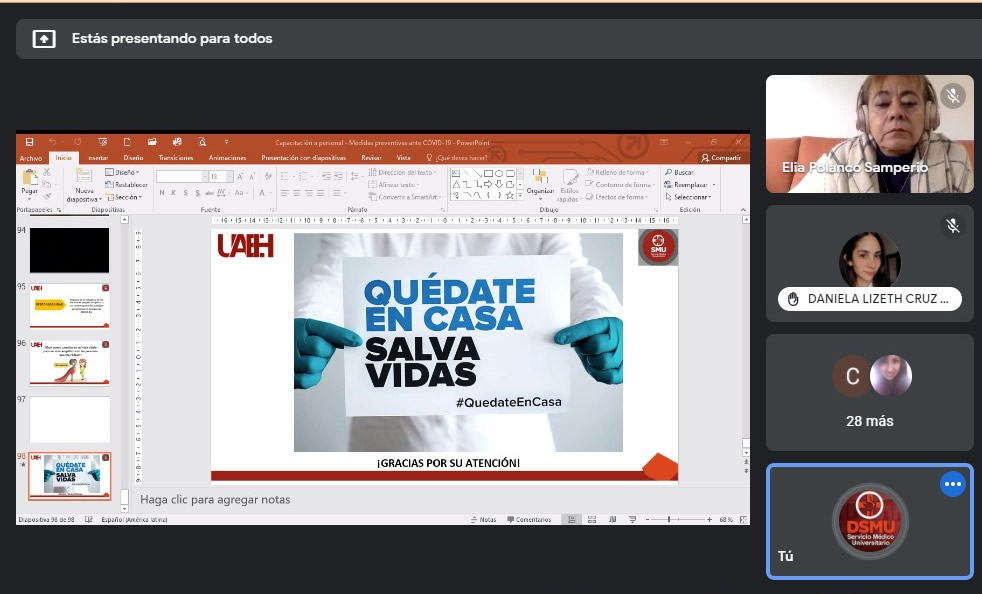Open the Insertar ribbon tab

(97, 158)
